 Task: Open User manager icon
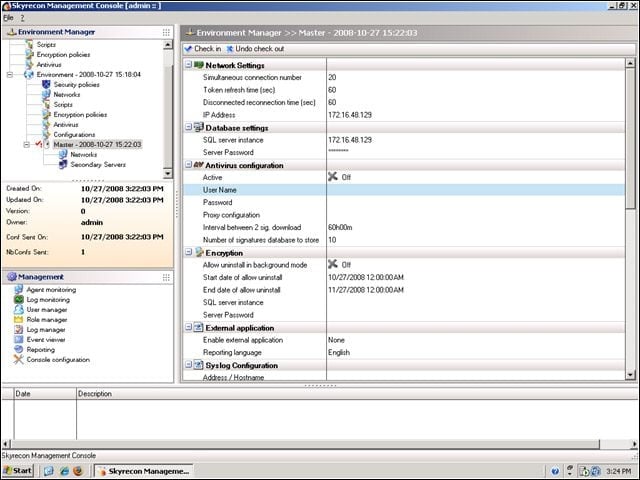pyautogui.click(x=19, y=309)
